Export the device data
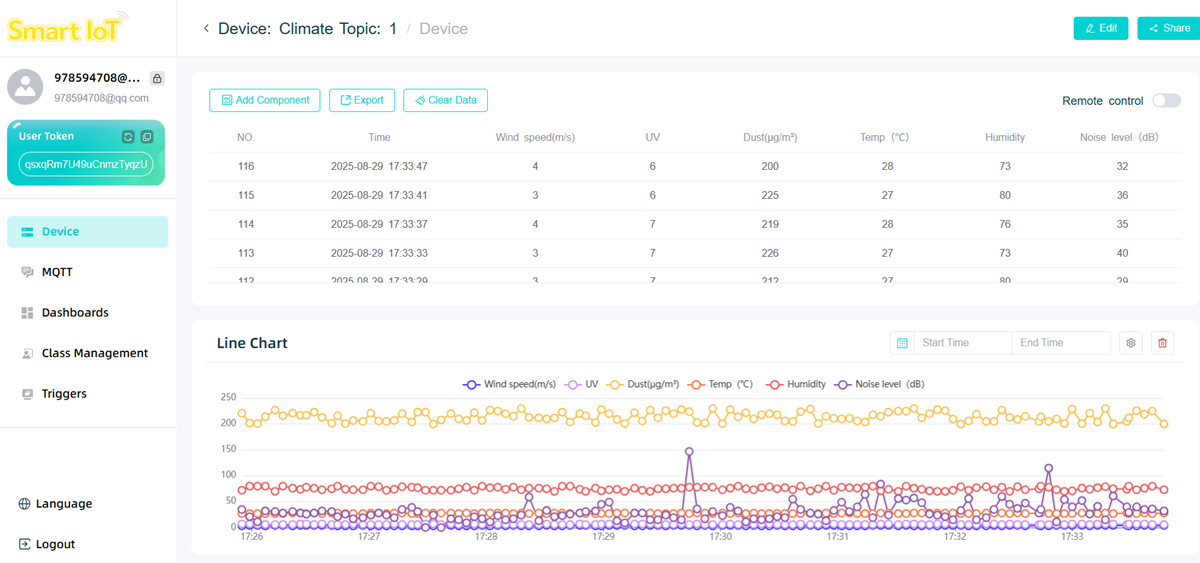The image size is (1200, 563). [362, 100]
